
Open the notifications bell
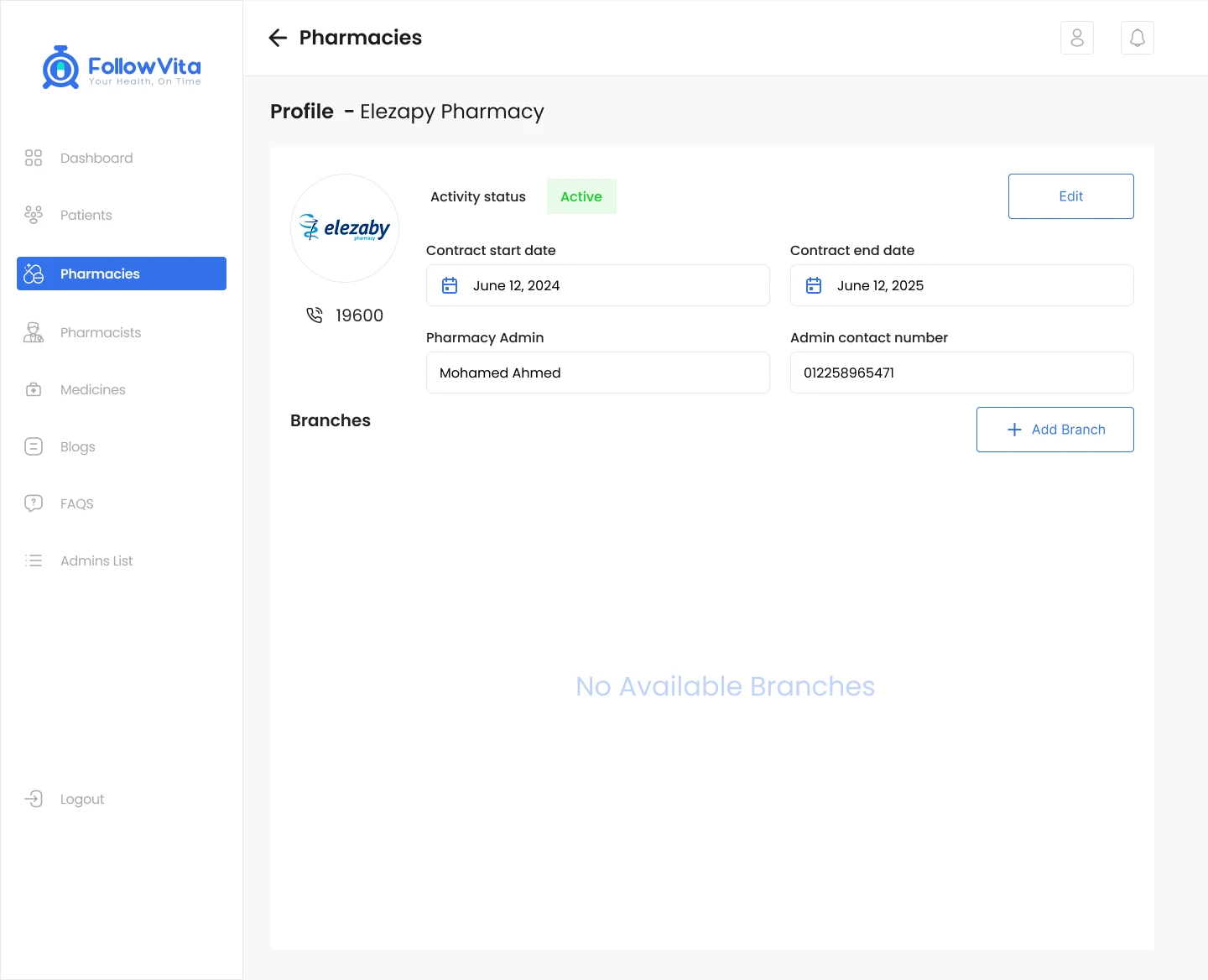(x=1137, y=38)
